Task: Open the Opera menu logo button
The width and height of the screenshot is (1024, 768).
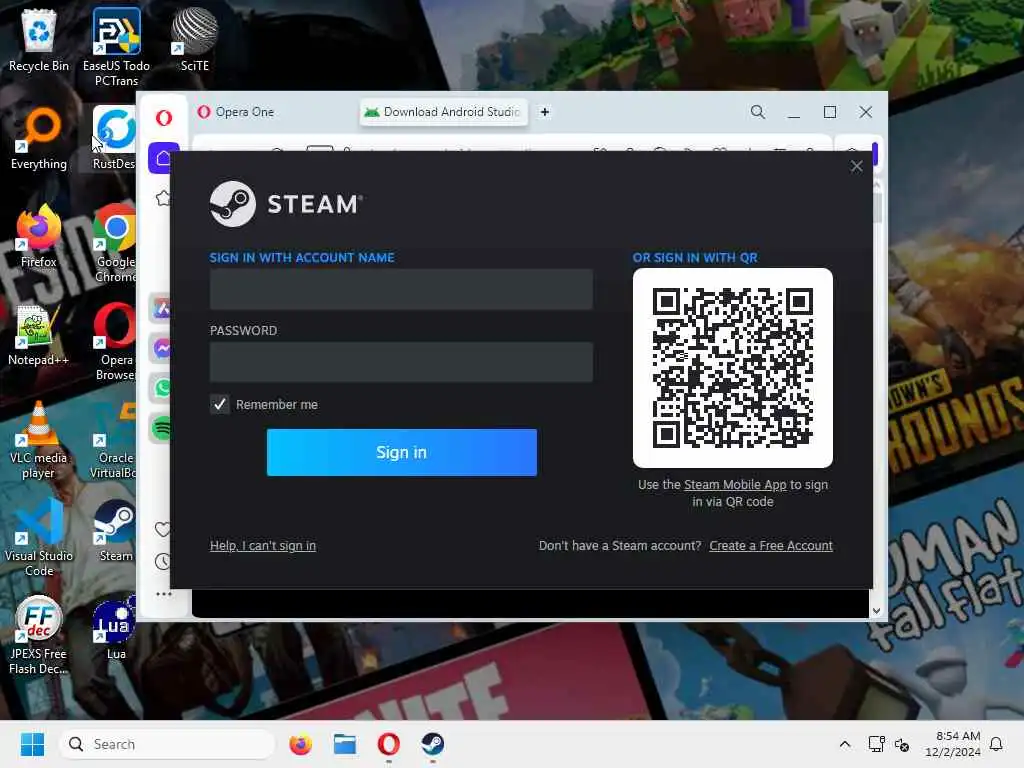Action: (x=163, y=118)
